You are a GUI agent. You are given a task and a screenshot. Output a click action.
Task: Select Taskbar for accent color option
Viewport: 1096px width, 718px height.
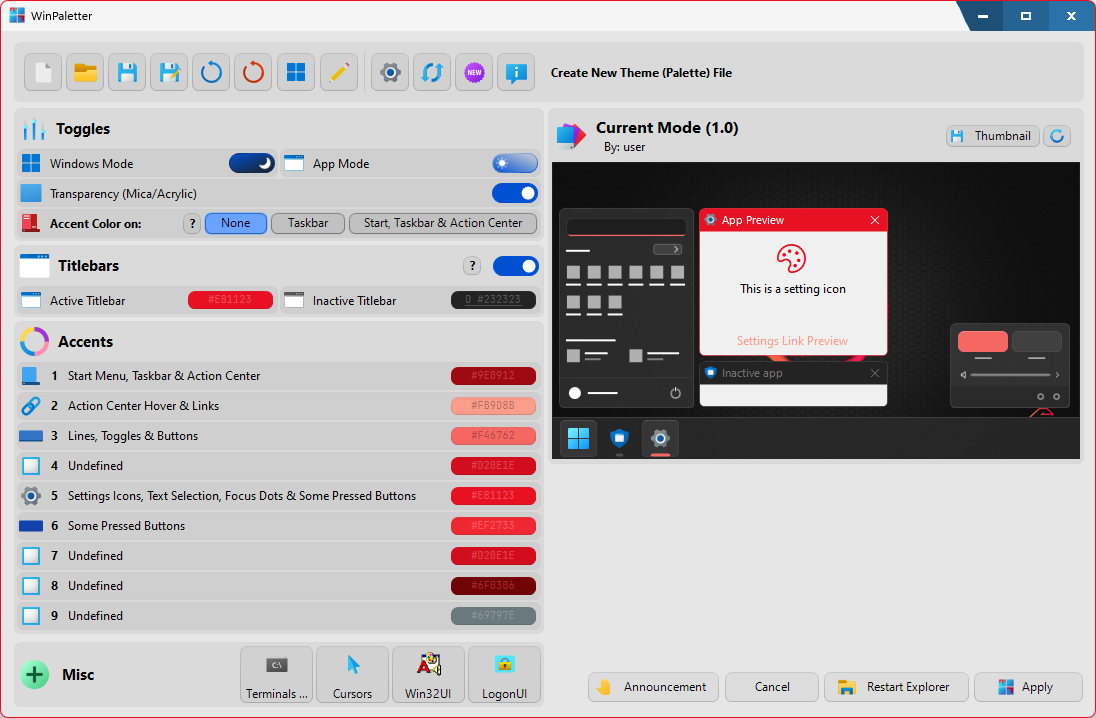click(x=308, y=224)
